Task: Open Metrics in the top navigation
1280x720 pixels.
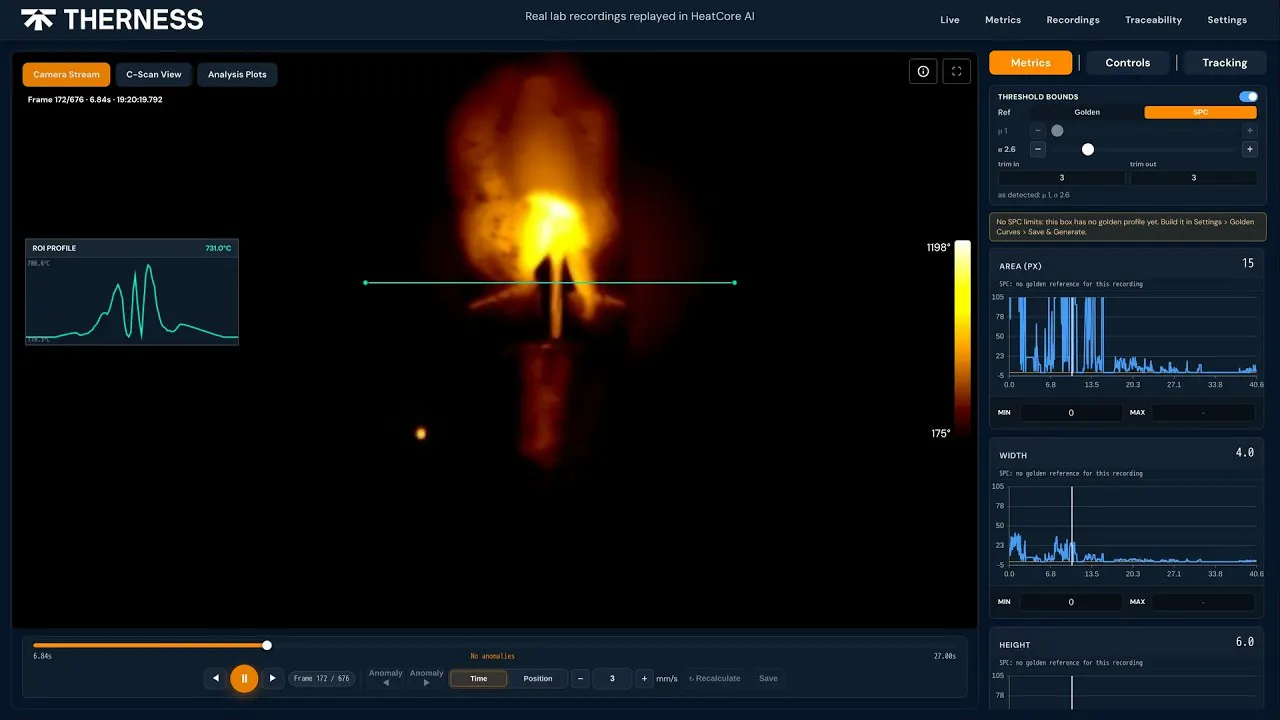Action: [1003, 20]
